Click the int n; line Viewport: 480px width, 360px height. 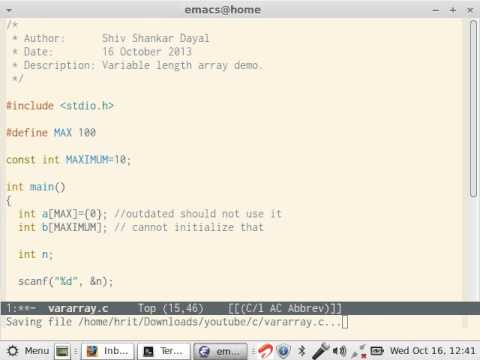[x=36, y=255]
